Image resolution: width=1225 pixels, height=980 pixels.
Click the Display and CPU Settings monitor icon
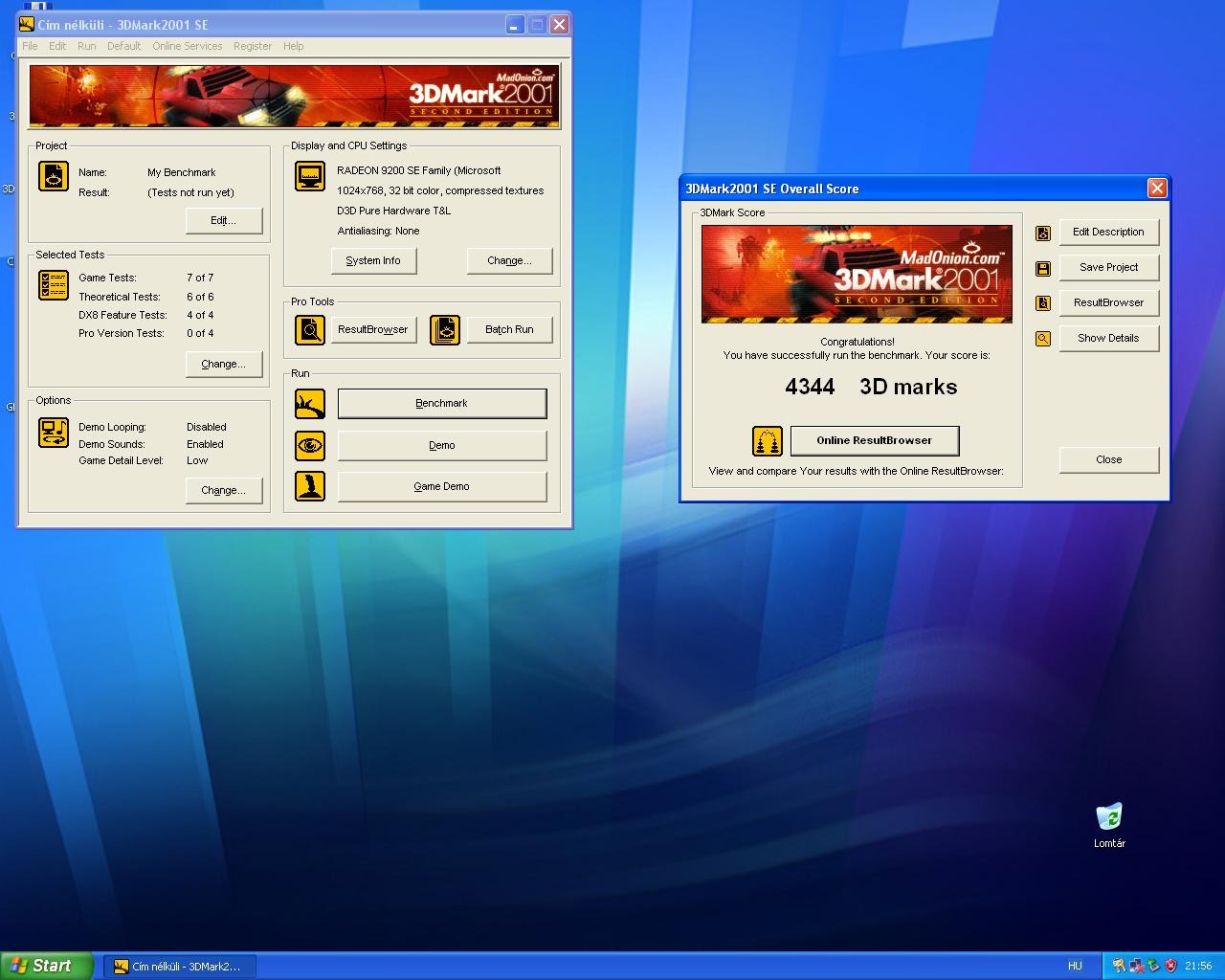[310, 176]
